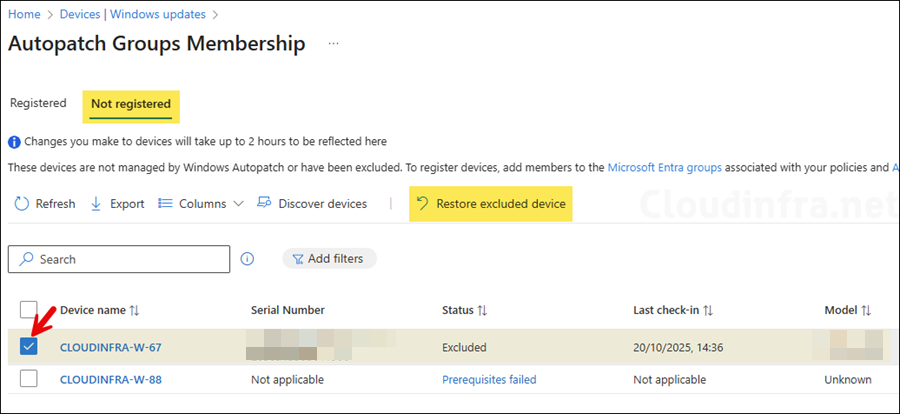Open device CLOUDINFRA-W-67 link

pos(111,347)
